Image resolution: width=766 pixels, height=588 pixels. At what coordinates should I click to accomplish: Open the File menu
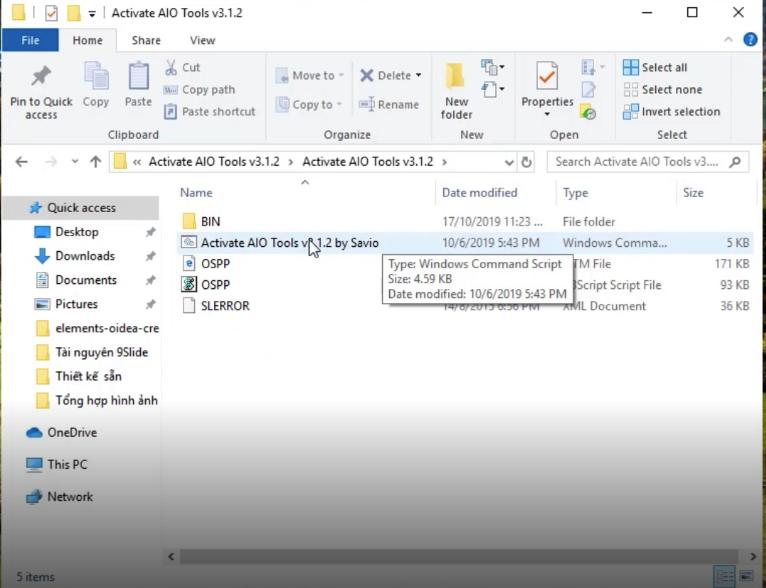(x=30, y=40)
